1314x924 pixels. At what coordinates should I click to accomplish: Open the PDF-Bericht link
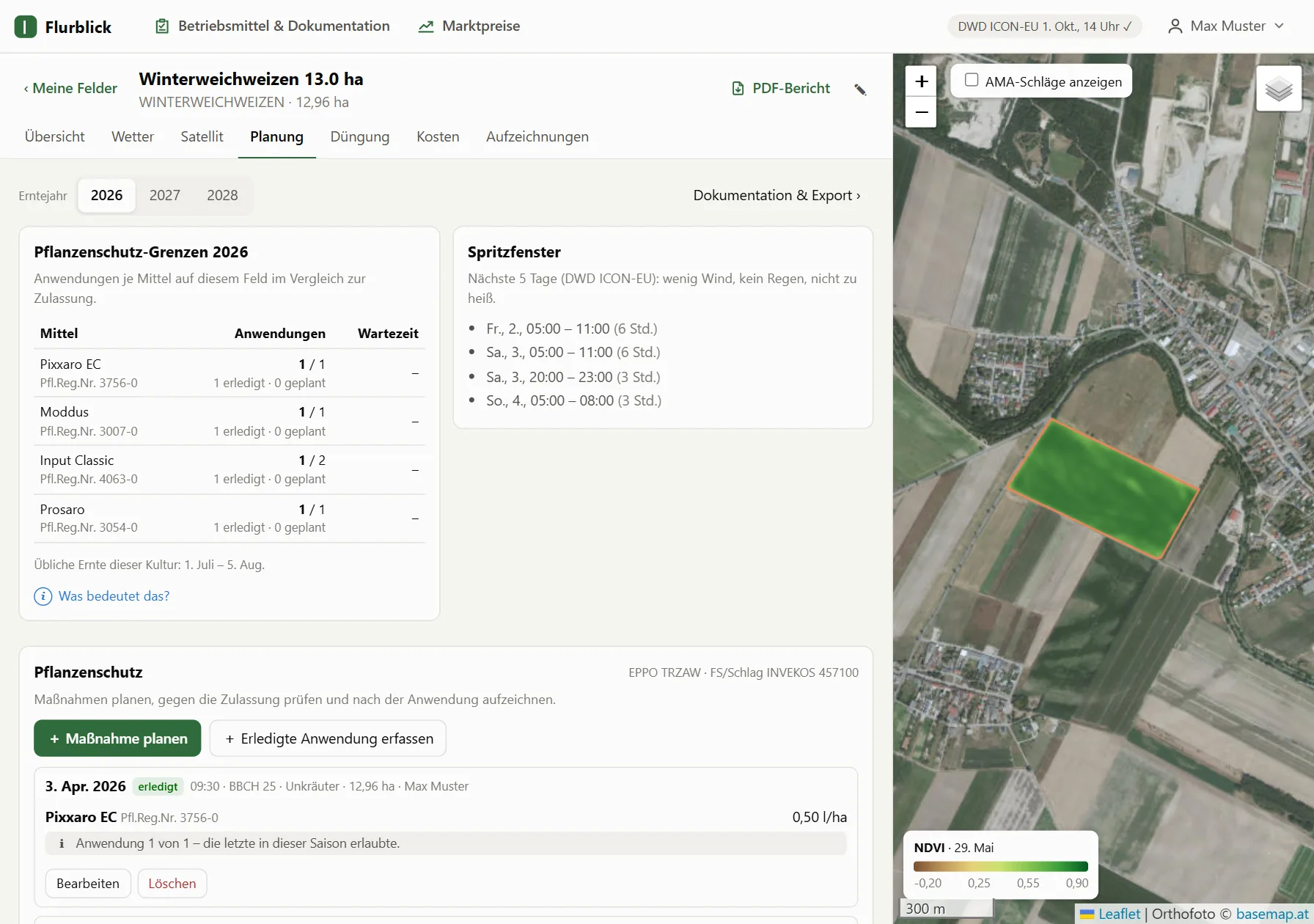(781, 89)
